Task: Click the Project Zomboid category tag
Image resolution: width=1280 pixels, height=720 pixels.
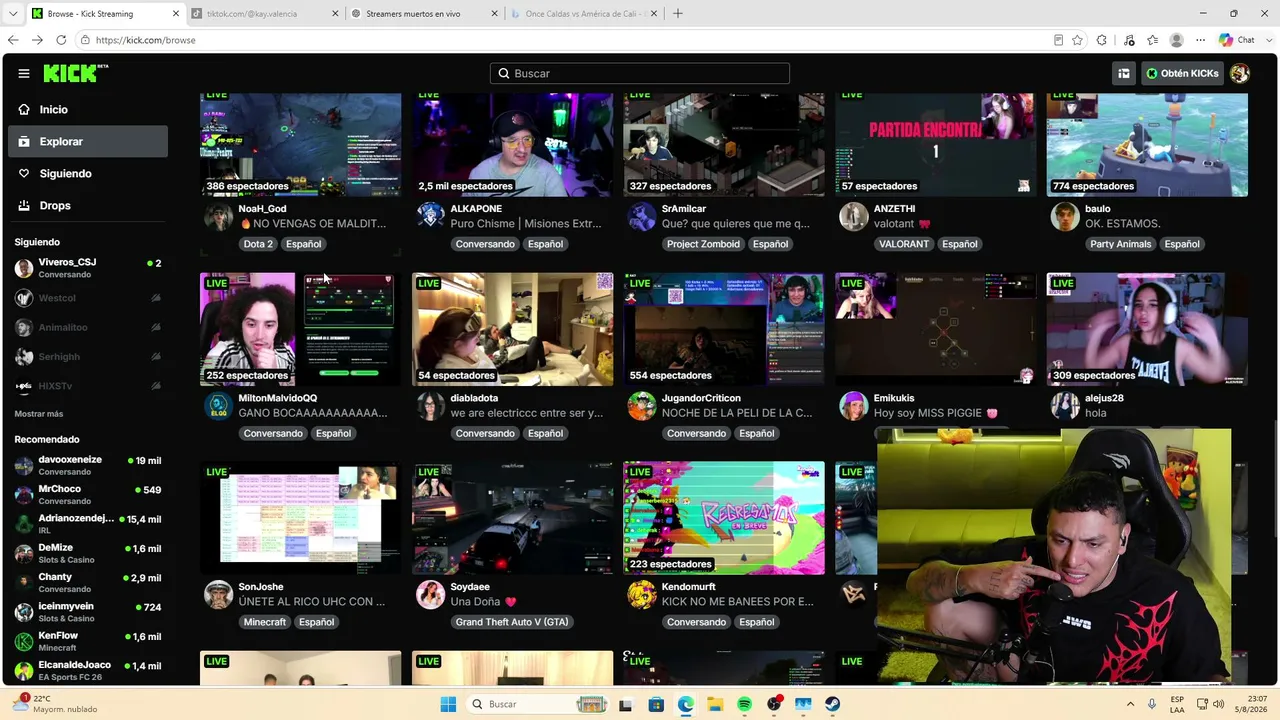Action: tap(704, 244)
